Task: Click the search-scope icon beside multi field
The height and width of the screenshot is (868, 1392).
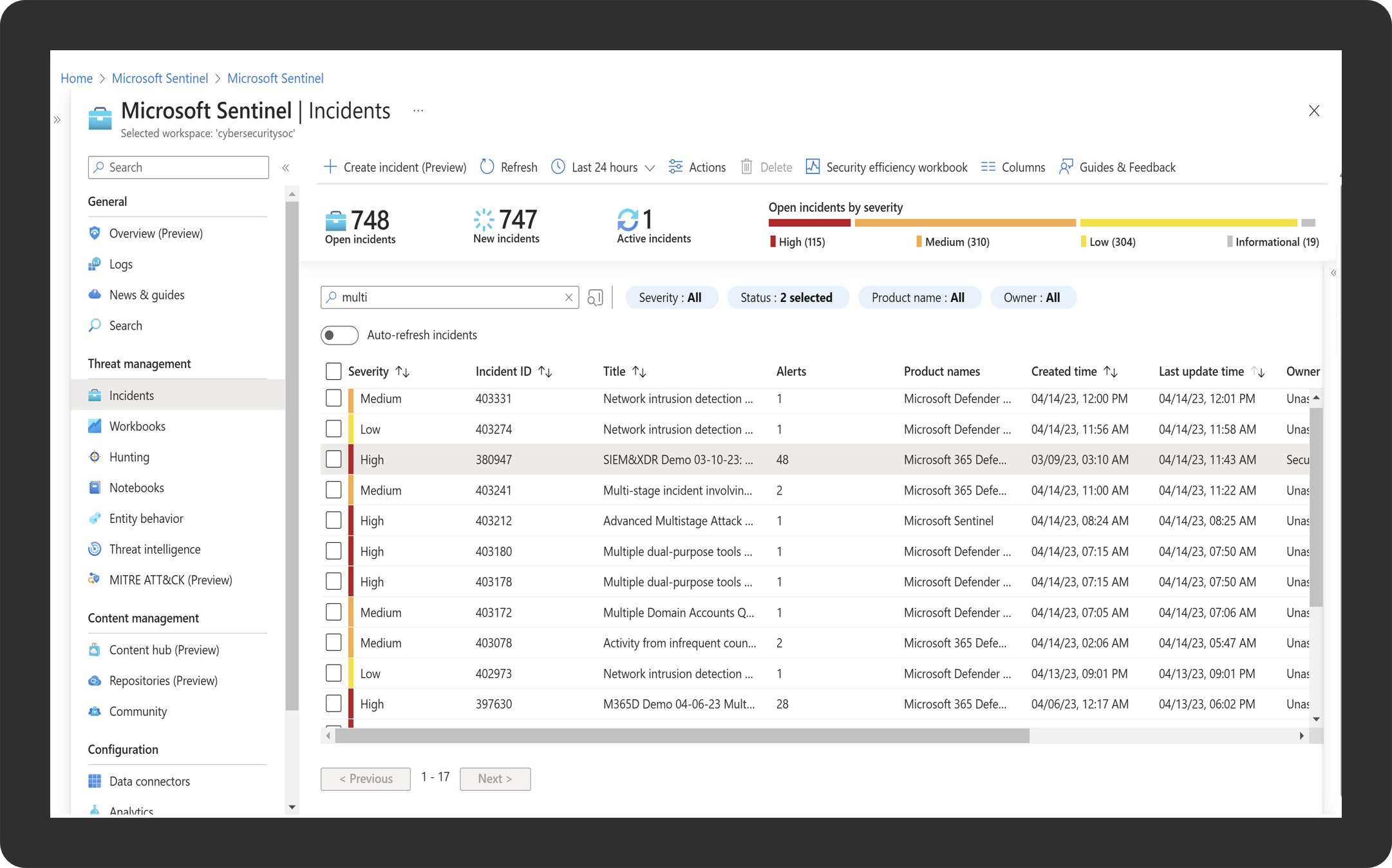Action: coord(595,297)
